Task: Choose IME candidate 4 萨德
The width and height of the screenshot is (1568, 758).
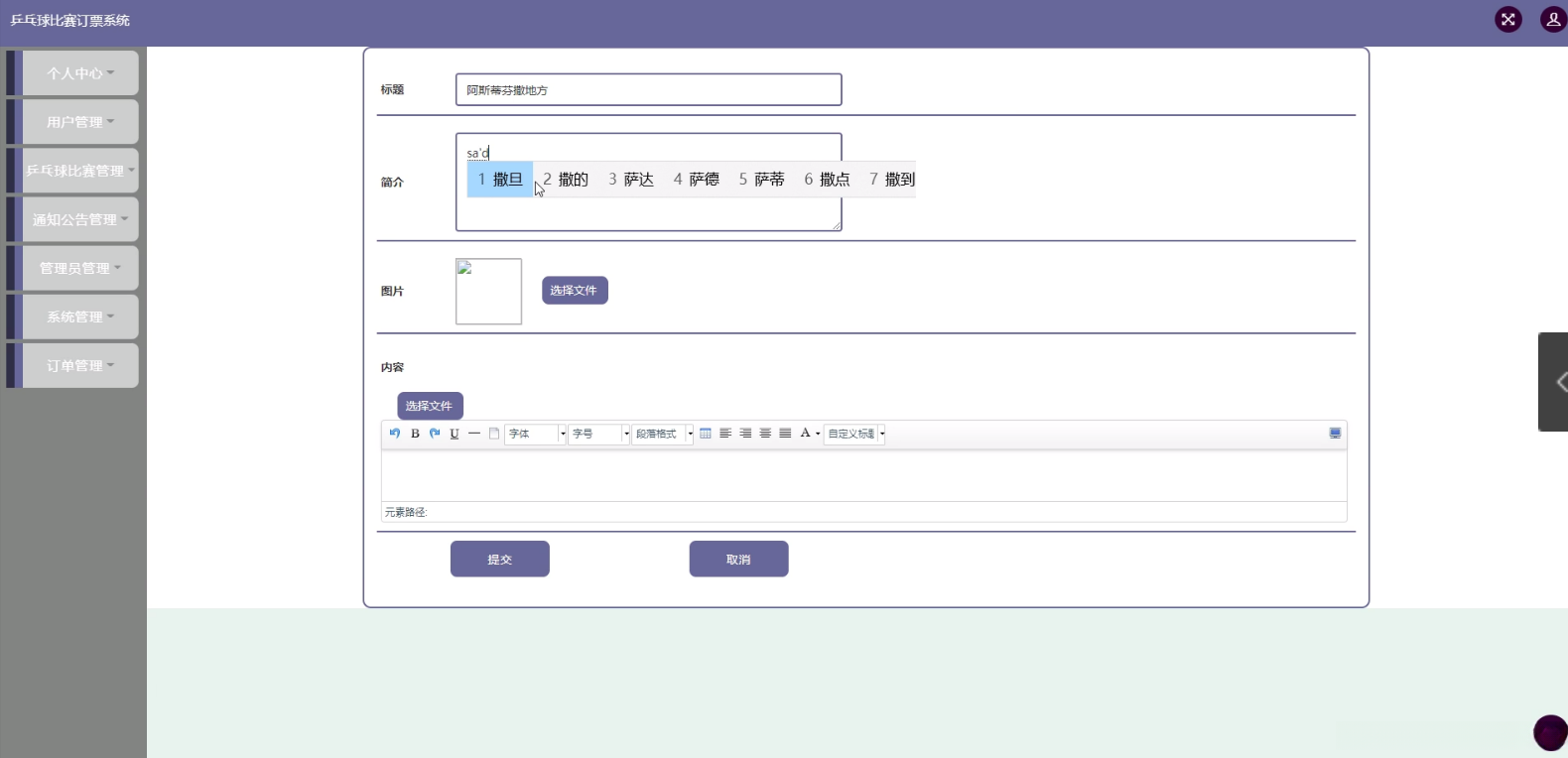Action: pyautogui.click(x=697, y=180)
